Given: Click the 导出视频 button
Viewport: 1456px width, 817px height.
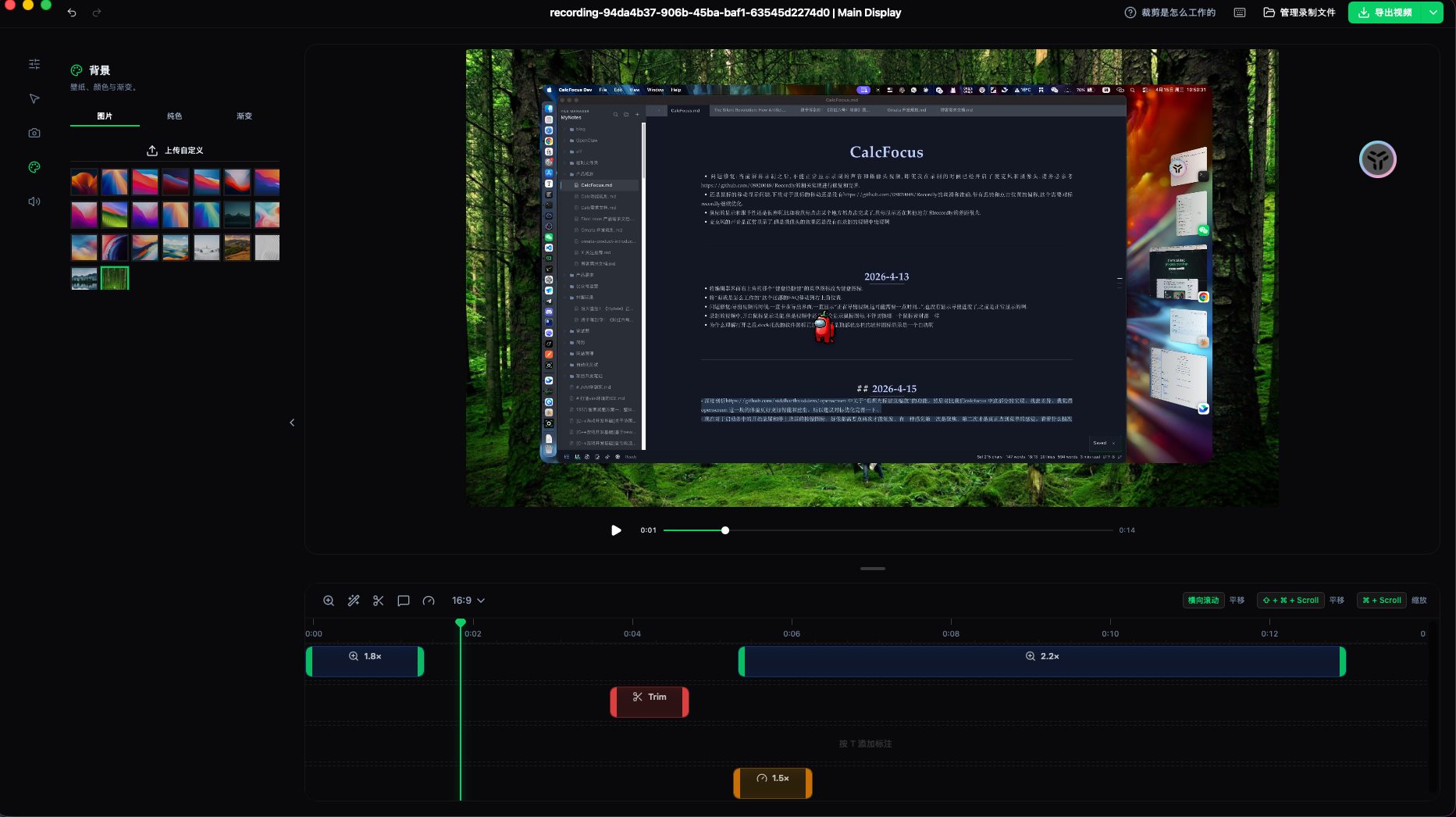Looking at the screenshot, I should point(1387,12).
